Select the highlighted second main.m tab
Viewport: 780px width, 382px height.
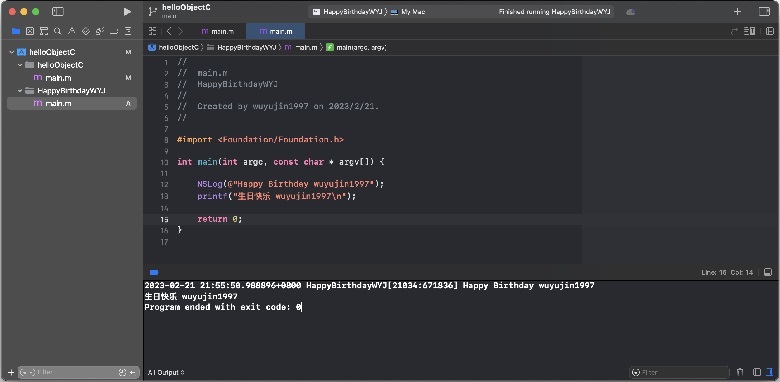(x=276, y=31)
